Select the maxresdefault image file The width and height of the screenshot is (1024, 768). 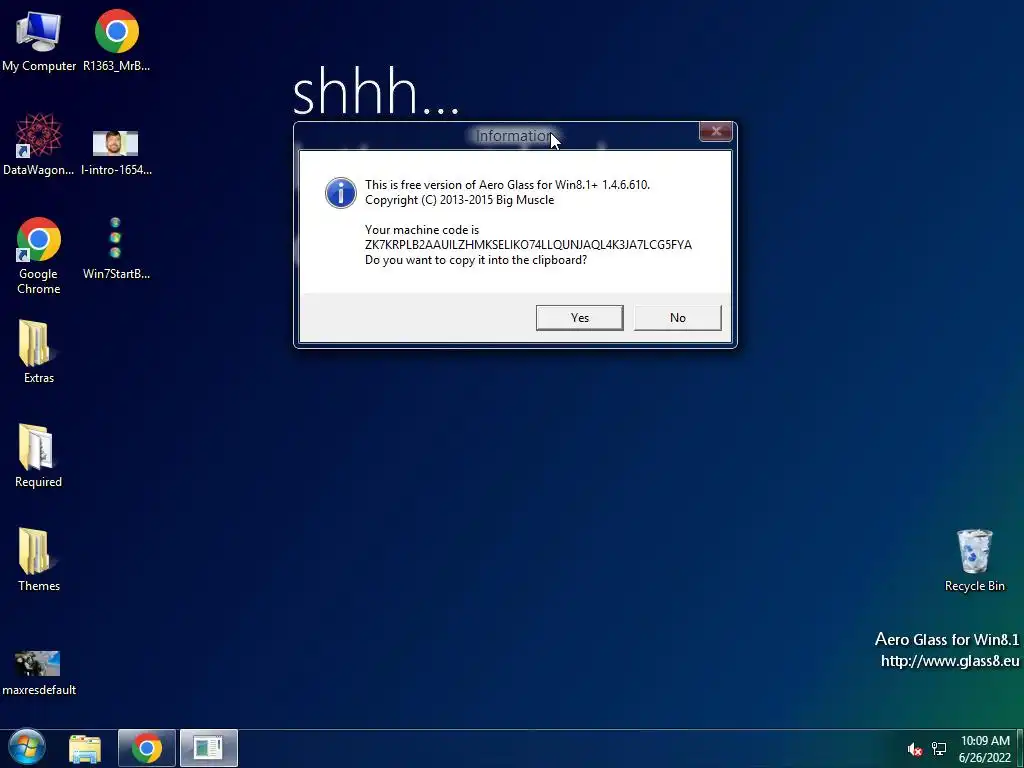coord(38,673)
